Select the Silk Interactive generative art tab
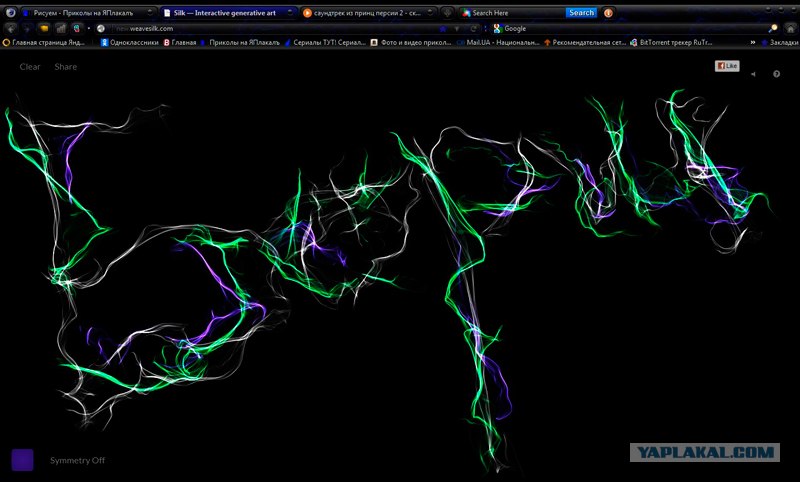This screenshot has width=800, height=482. point(225,13)
